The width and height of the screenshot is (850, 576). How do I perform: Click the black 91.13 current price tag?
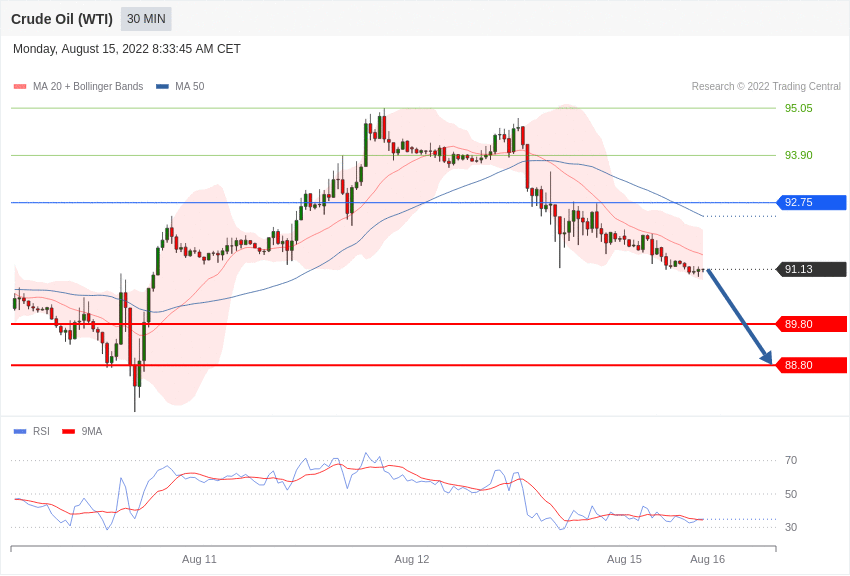[x=812, y=269]
